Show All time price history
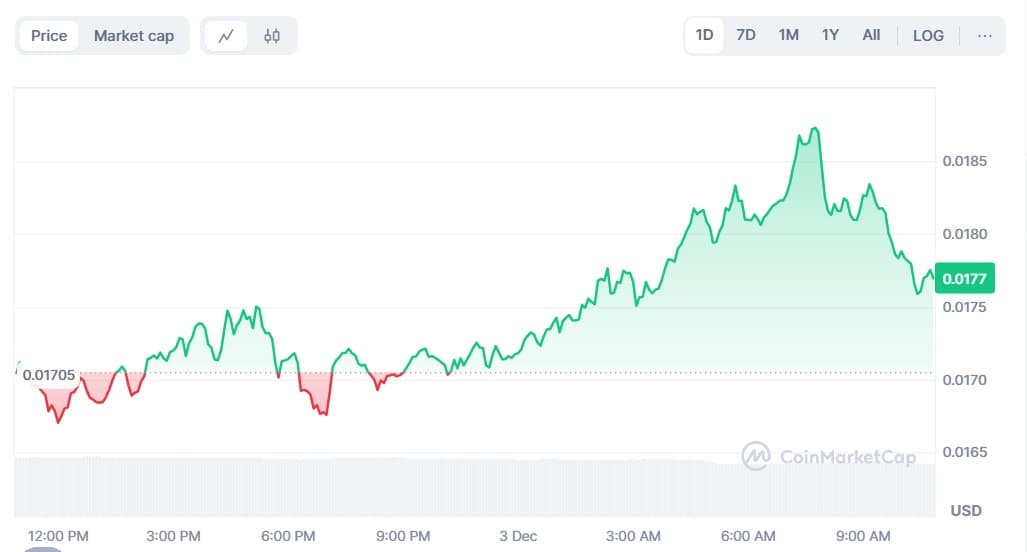 [x=871, y=35]
